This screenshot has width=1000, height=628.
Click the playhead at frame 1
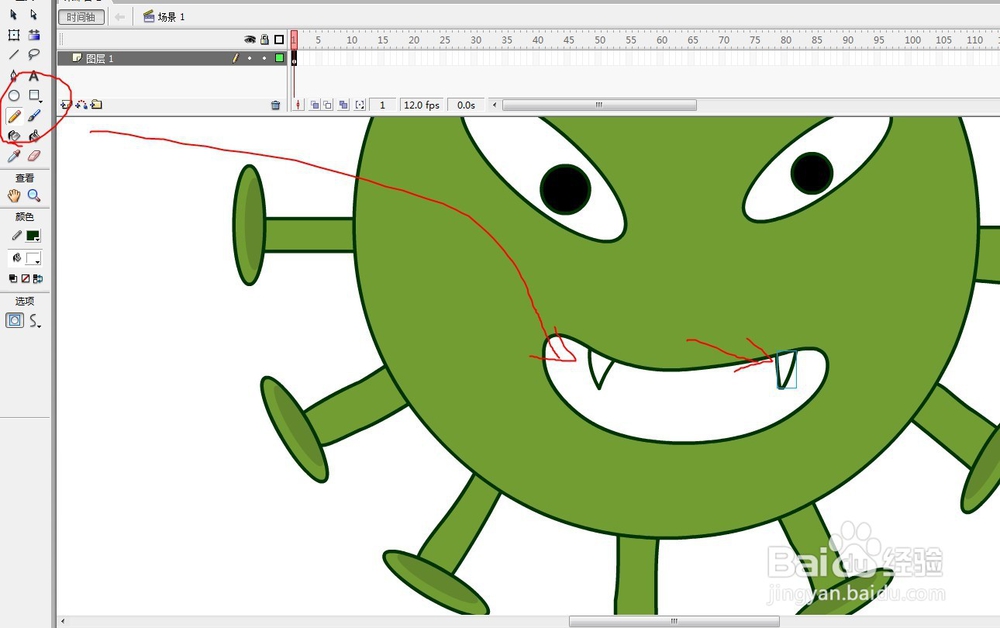pos(294,40)
